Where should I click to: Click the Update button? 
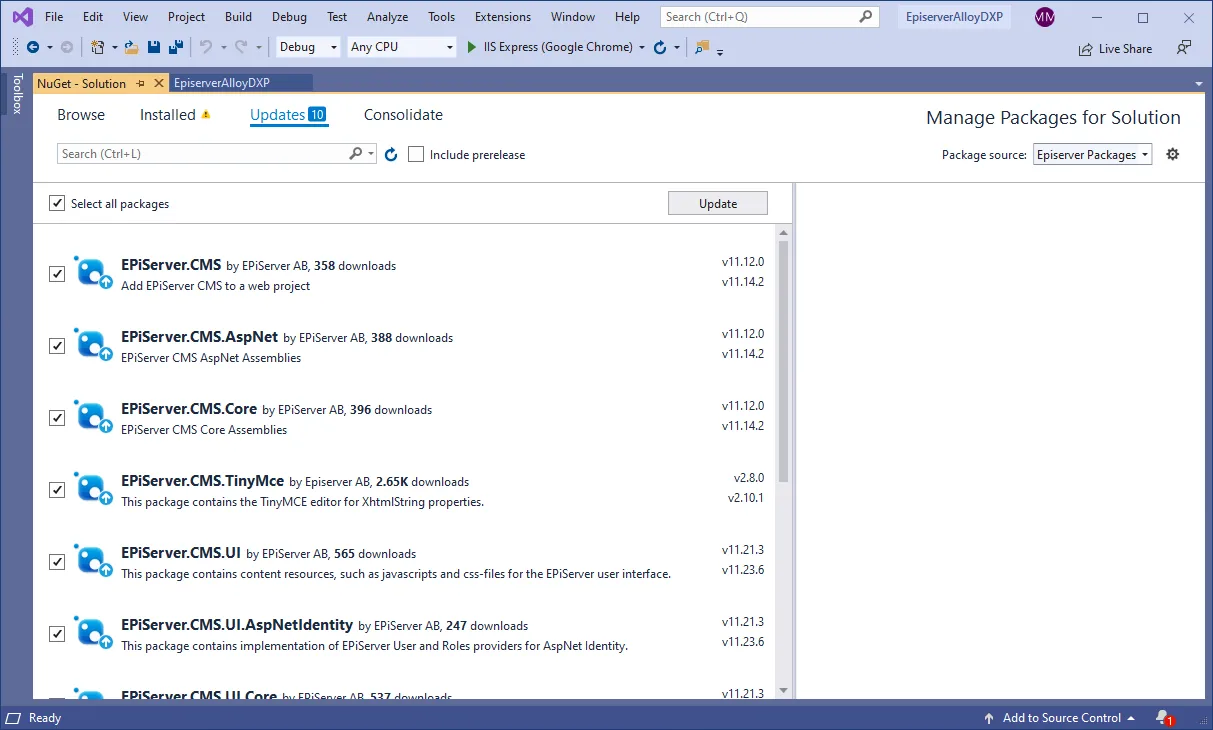point(718,203)
